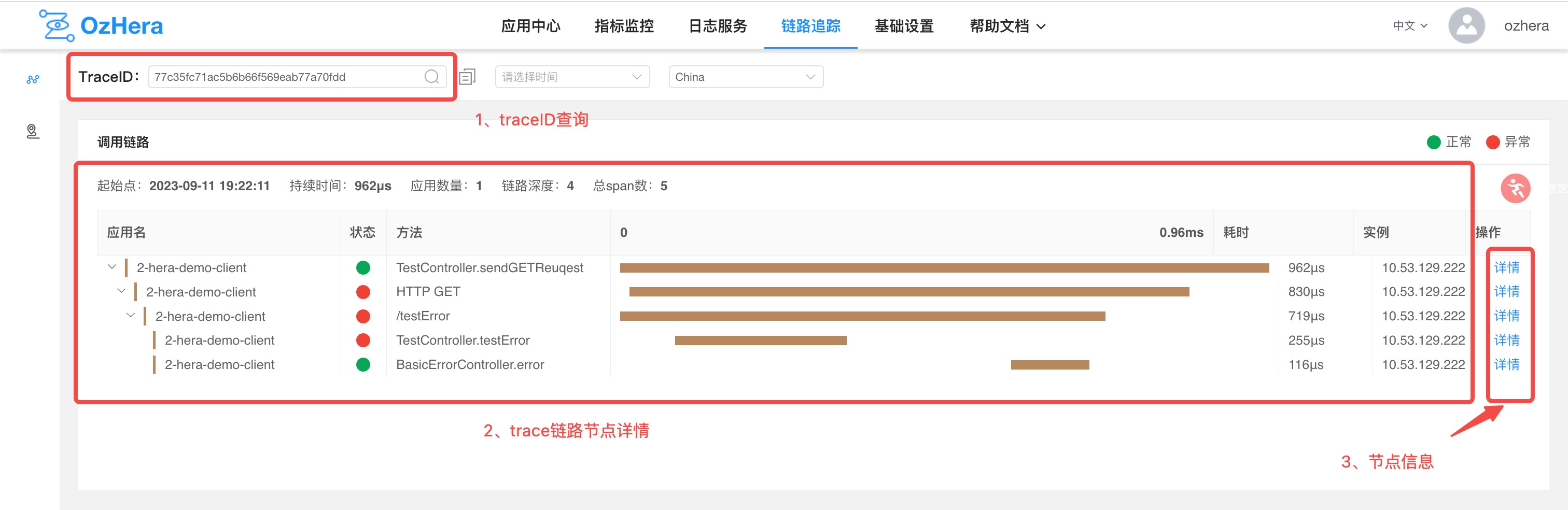Click the ozhera user avatar
Image resolution: width=1568 pixels, height=510 pixels.
point(1466,25)
